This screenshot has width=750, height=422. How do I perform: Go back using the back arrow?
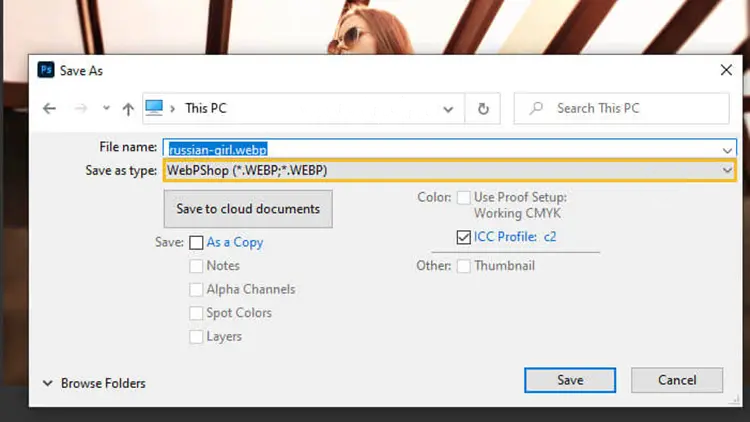coord(49,109)
